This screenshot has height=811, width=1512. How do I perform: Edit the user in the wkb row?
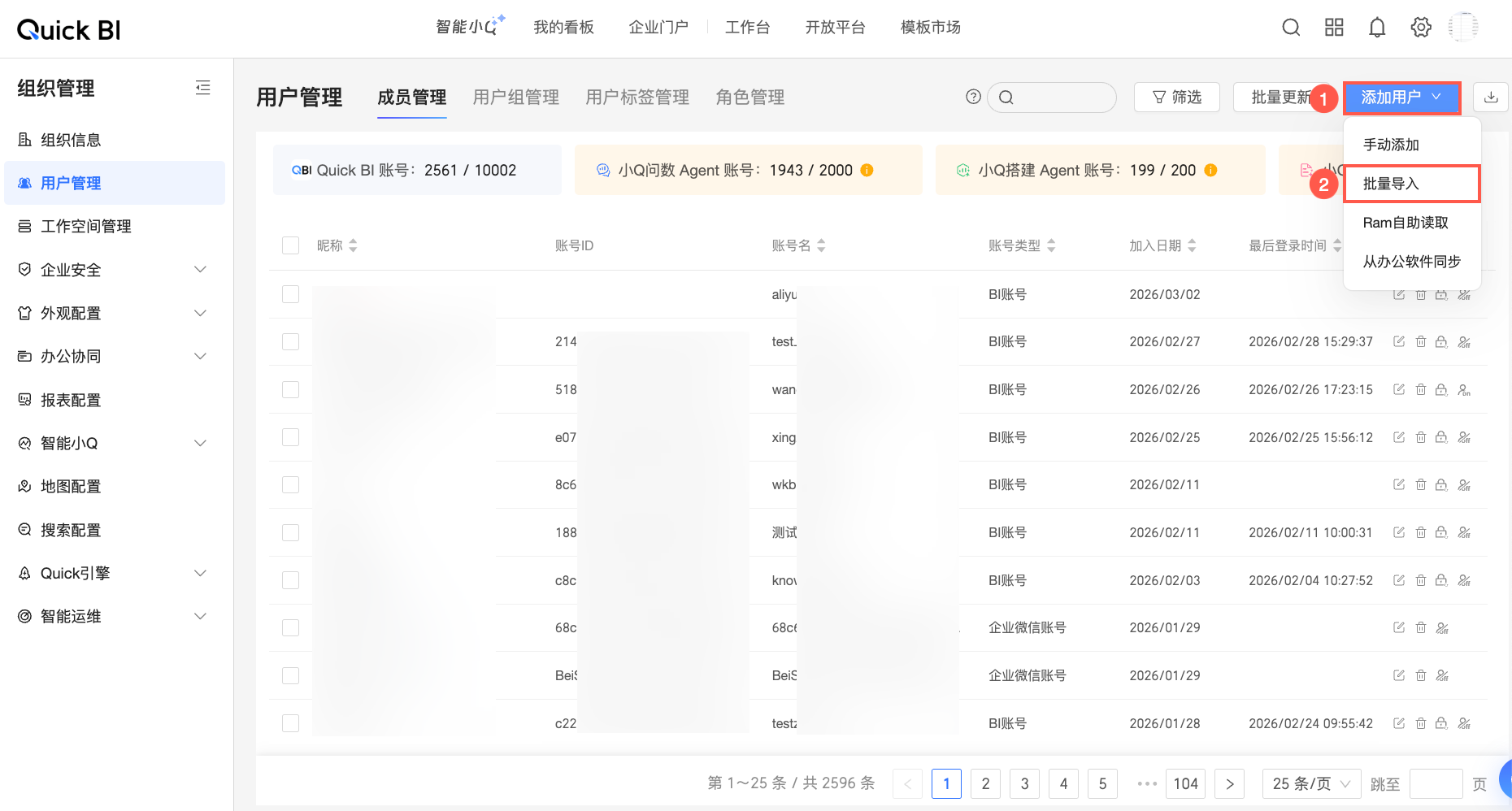pyautogui.click(x=1399, y=485)
